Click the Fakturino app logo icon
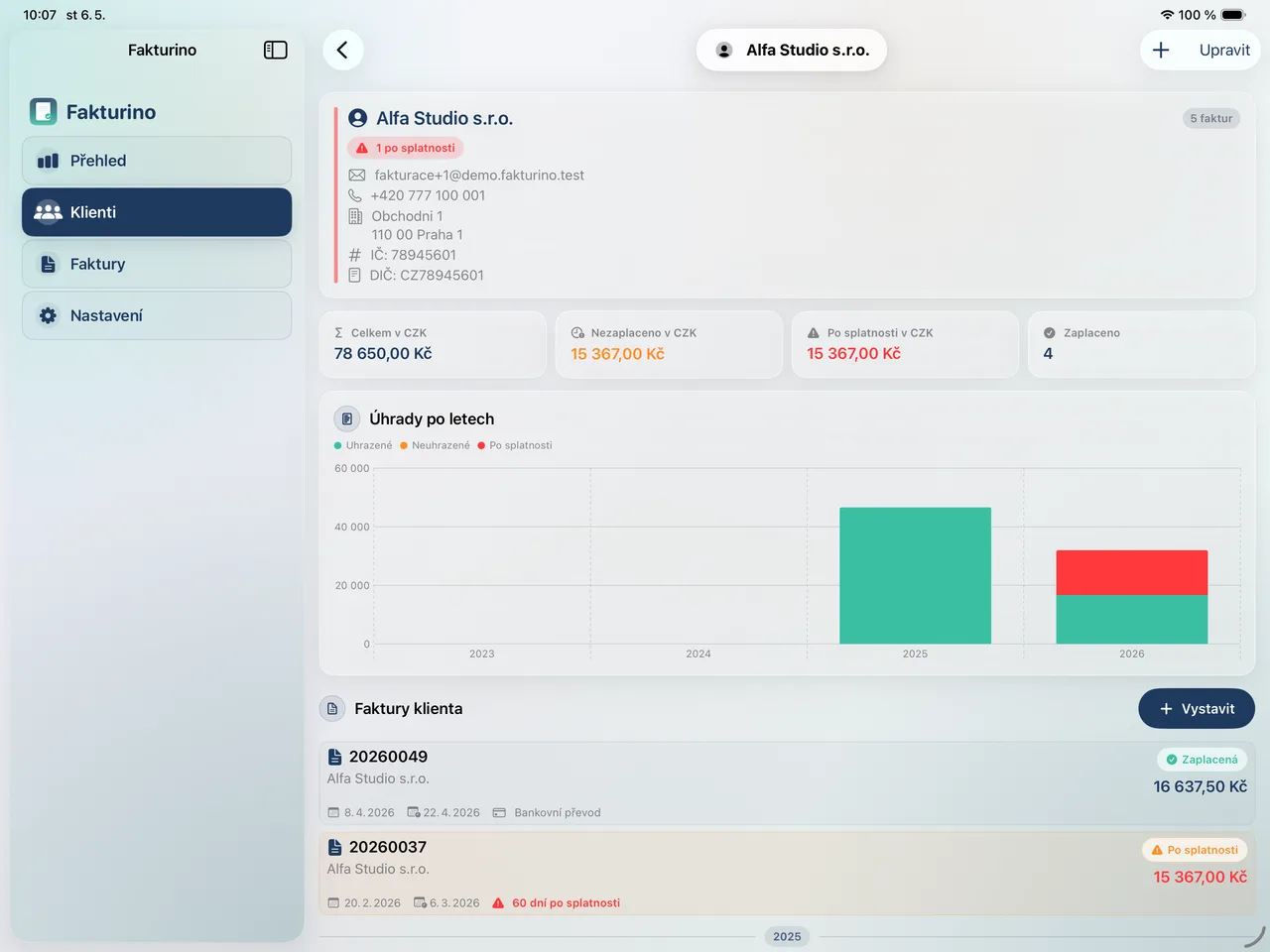1270x952 pixels. (x=43, y=112)
